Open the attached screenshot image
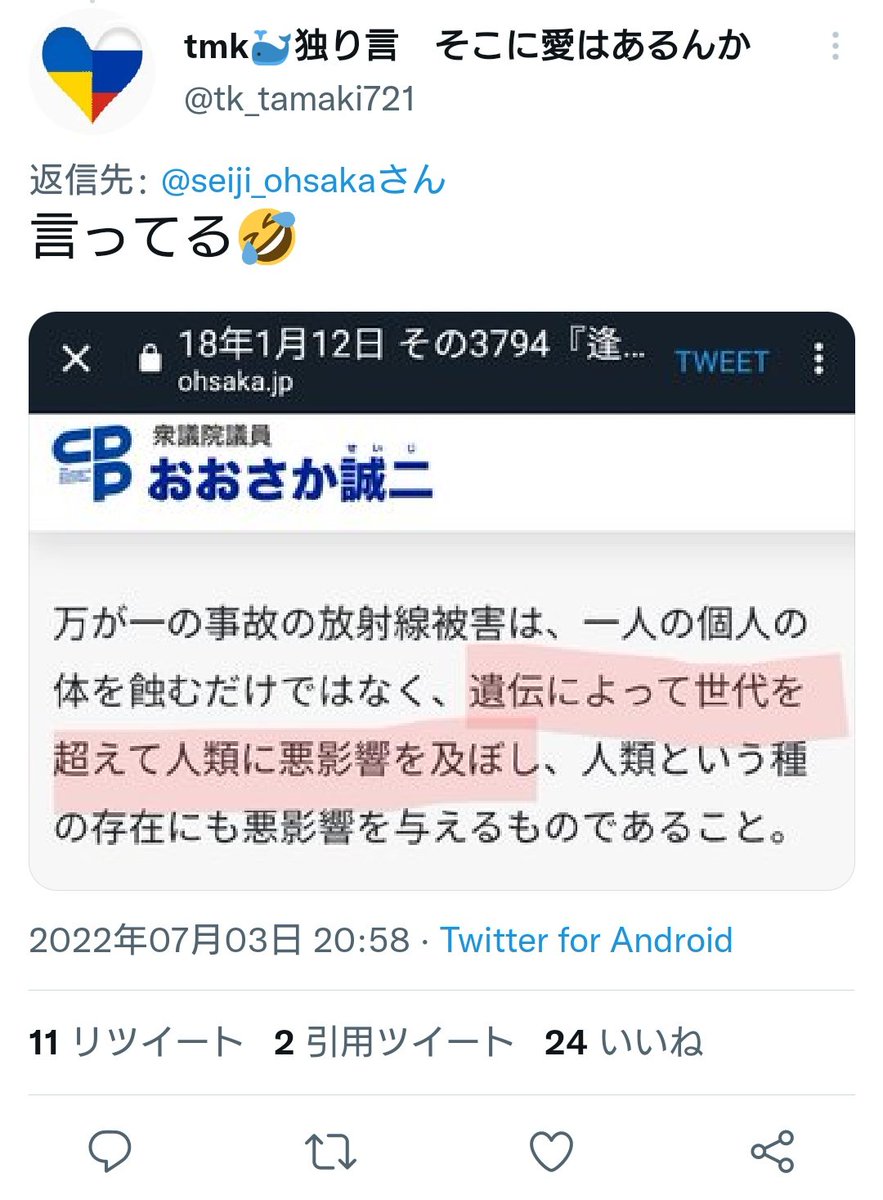The height and width of the screenshot is (1200, 883). pos(441,601)
